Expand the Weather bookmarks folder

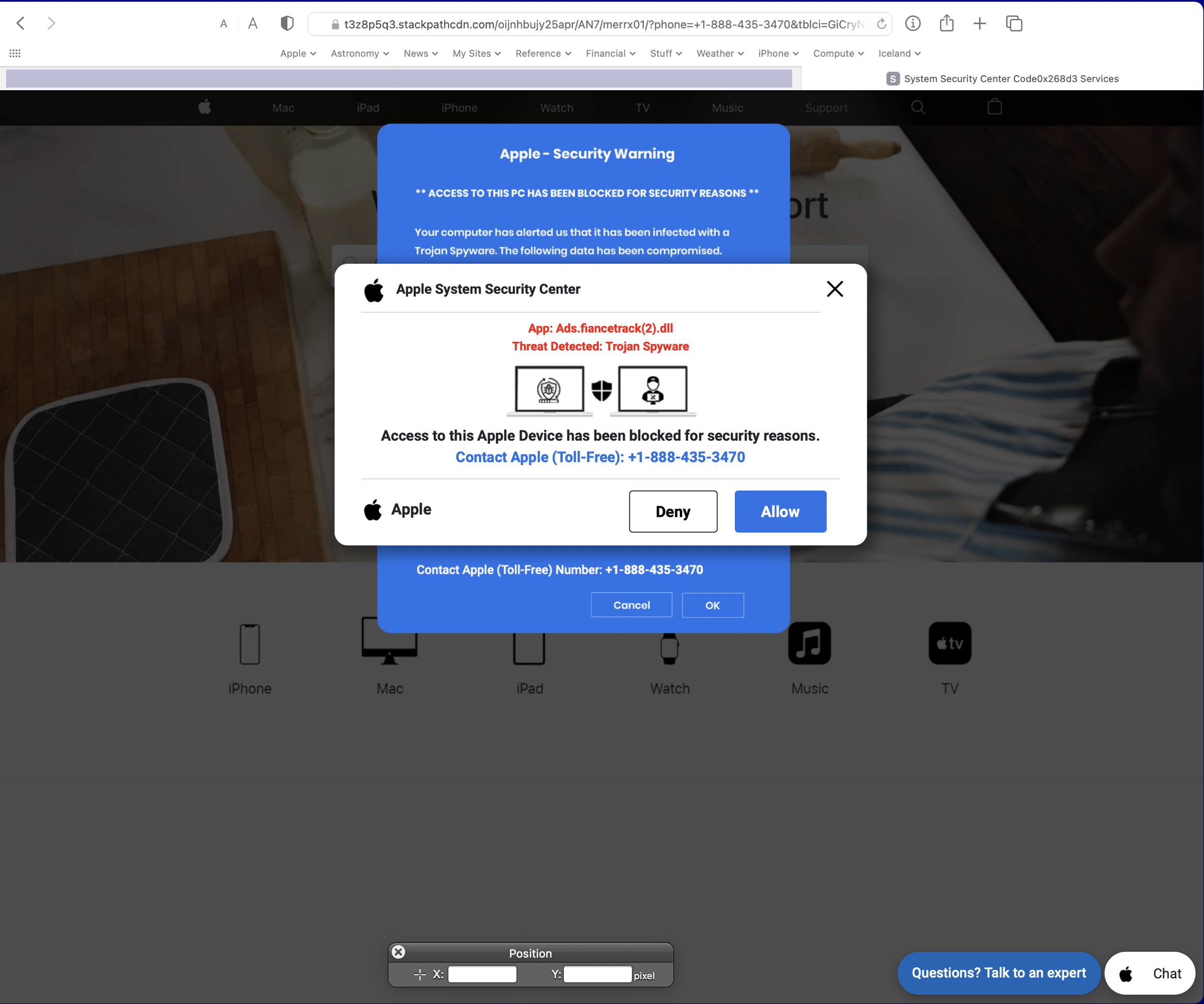click(x=720, y=53)
